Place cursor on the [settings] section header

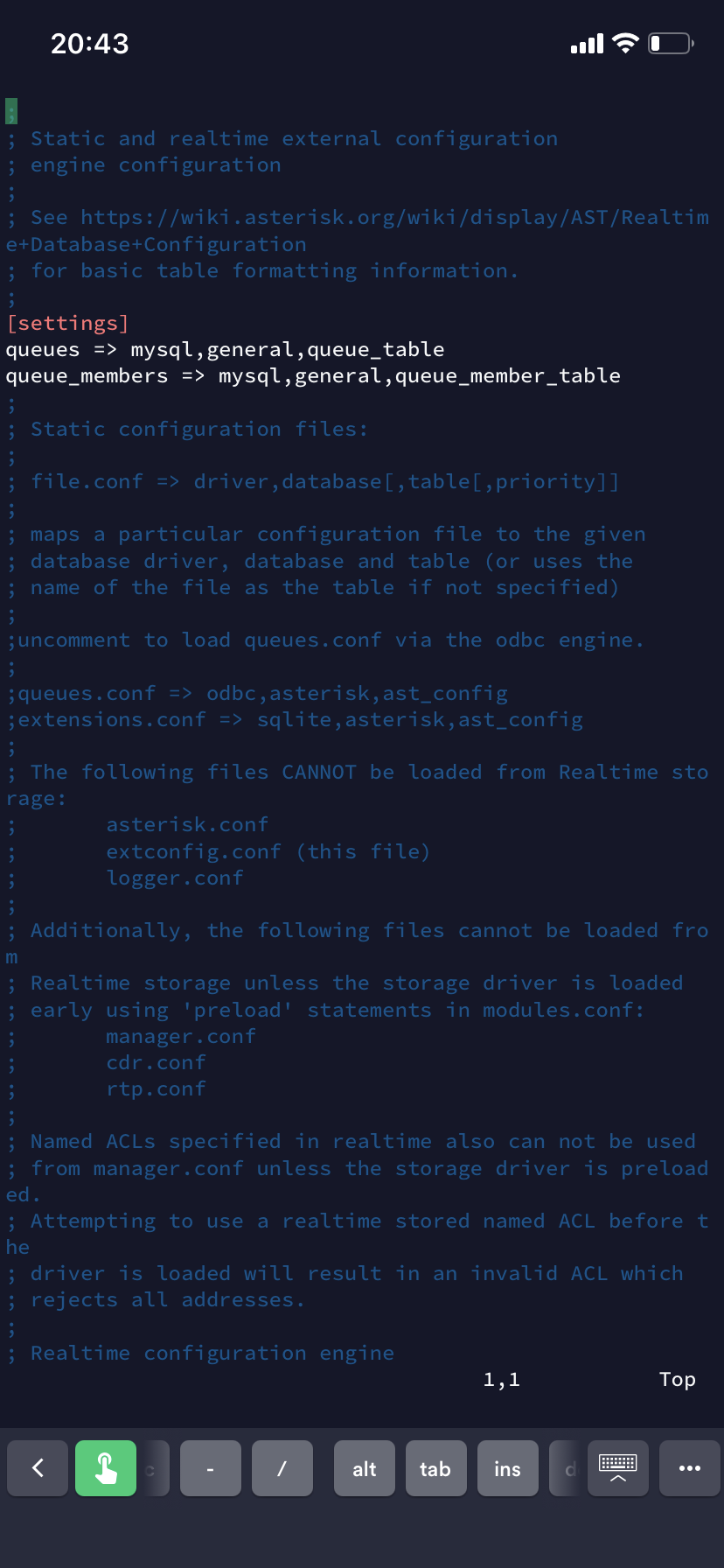tap(67, 324)
